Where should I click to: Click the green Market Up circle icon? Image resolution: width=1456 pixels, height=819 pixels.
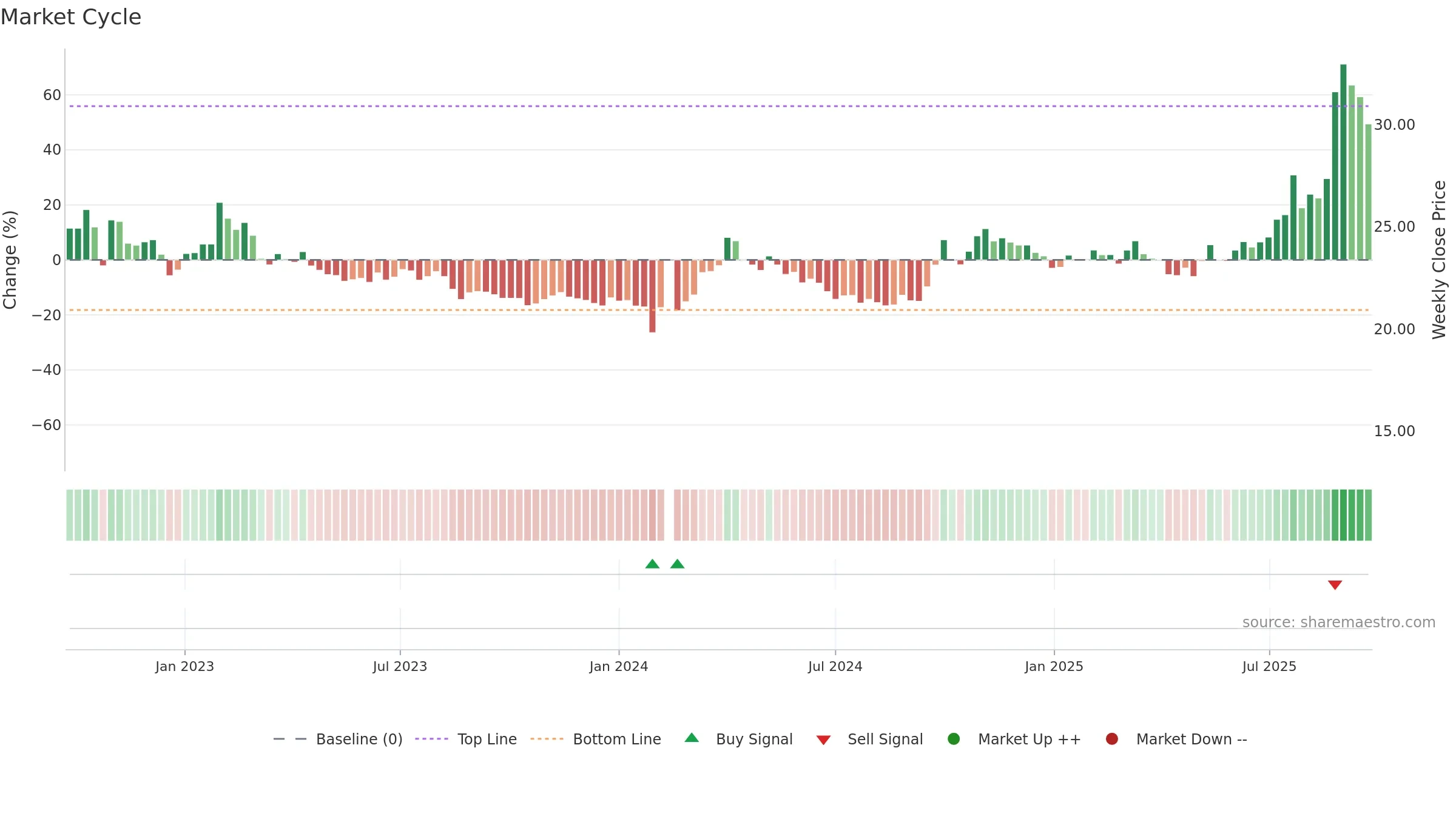pos(954,739)
